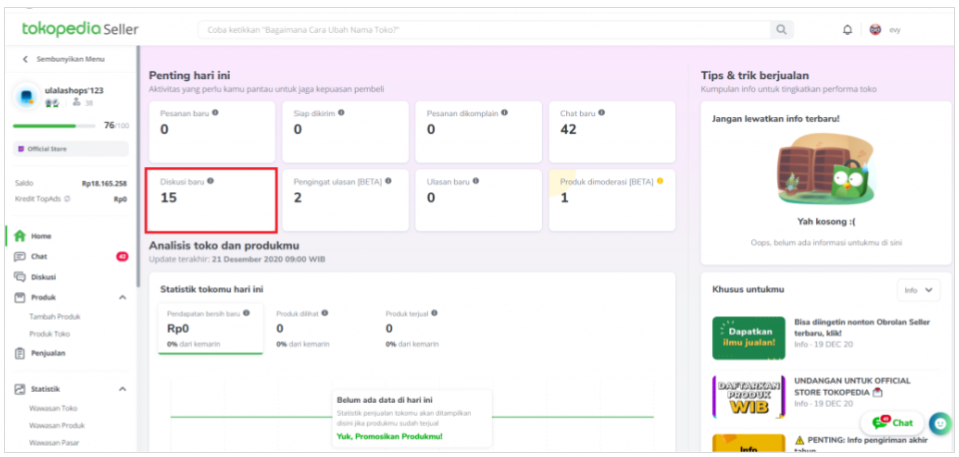Click info icon beside Pesanan dikomplain

tap(505, 113)
